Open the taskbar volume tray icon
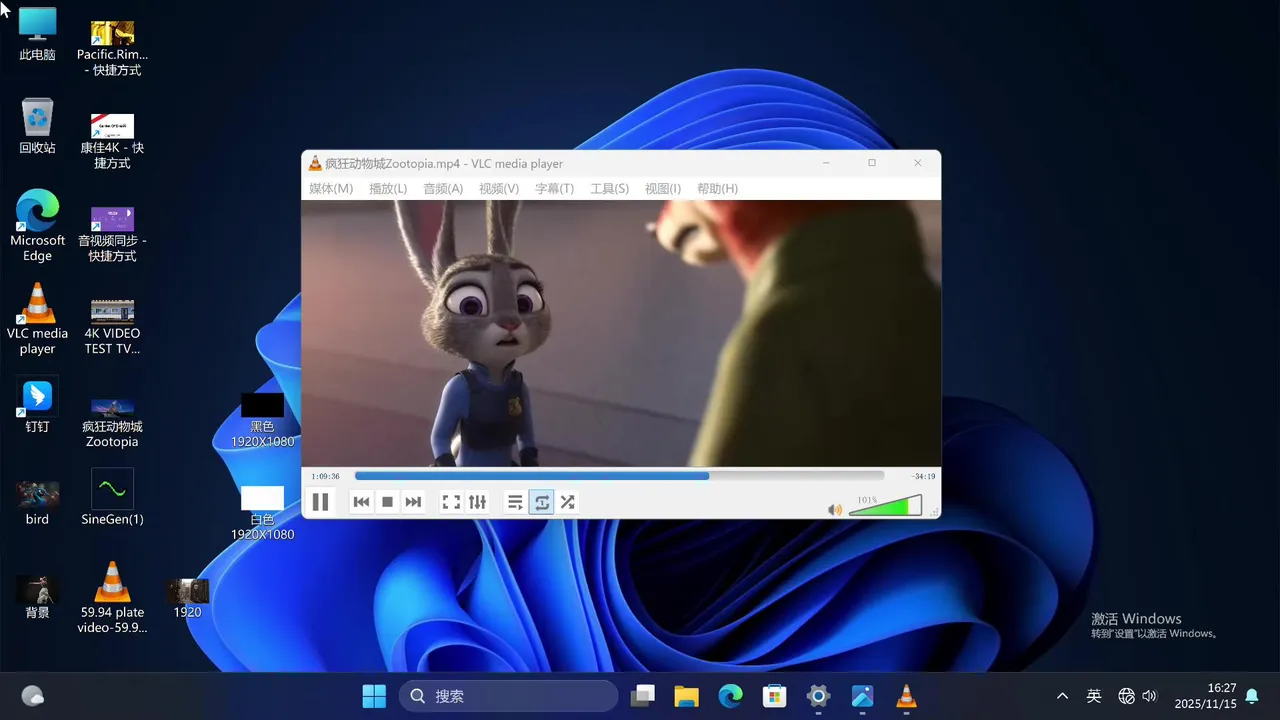Viewport: 1280px width, 720px height. click(x=1149, y=696)
